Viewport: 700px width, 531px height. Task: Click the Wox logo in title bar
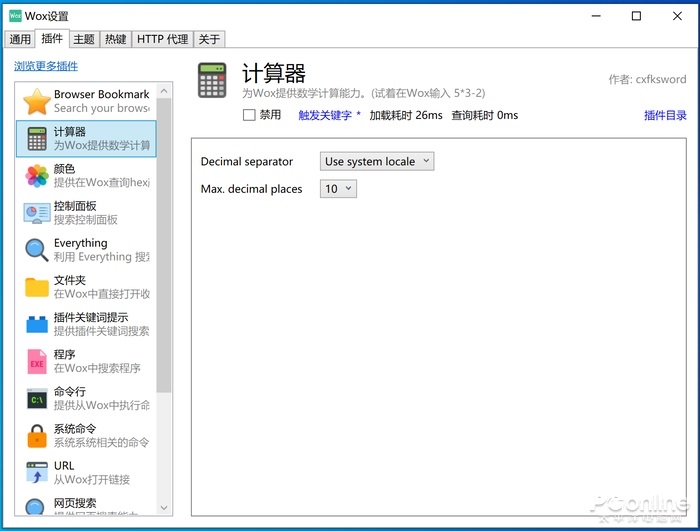[15, 16]
